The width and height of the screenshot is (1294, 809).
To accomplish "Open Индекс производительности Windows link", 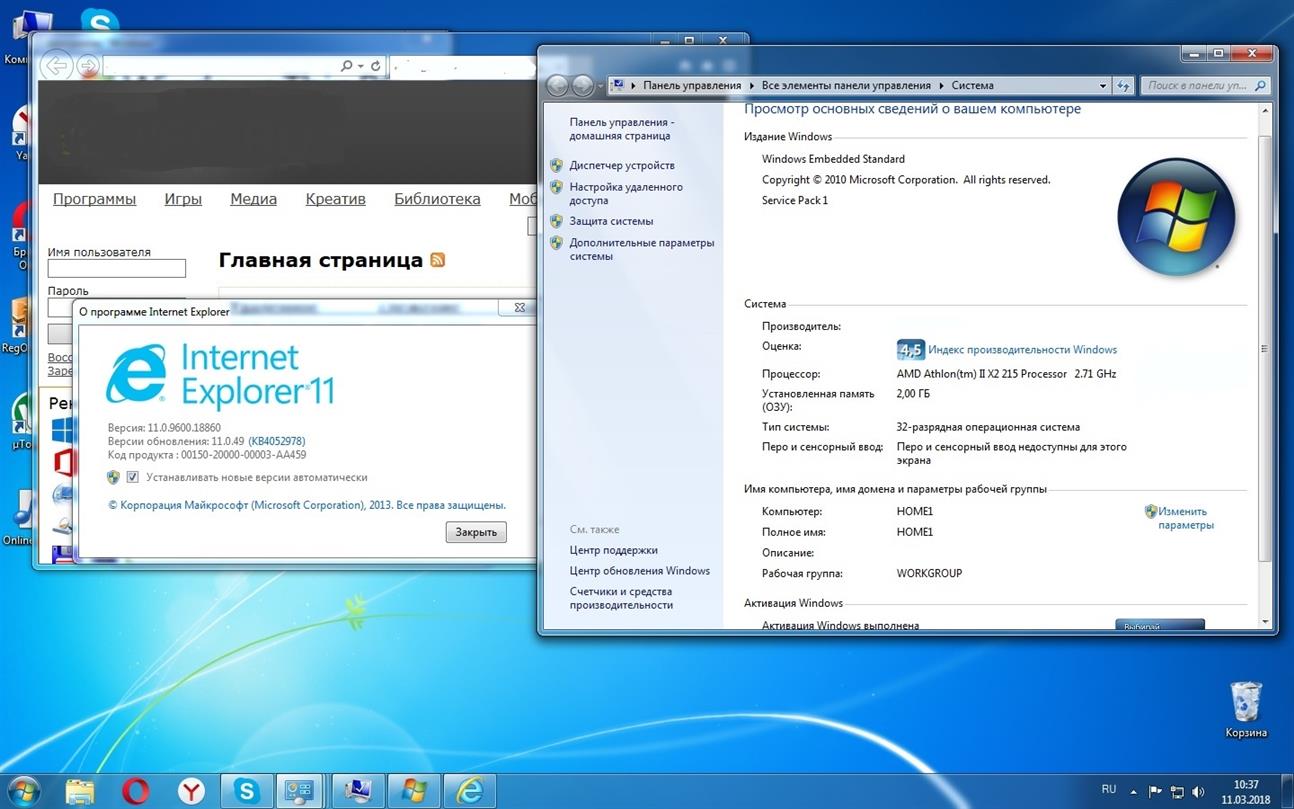I will (1022, 350).
